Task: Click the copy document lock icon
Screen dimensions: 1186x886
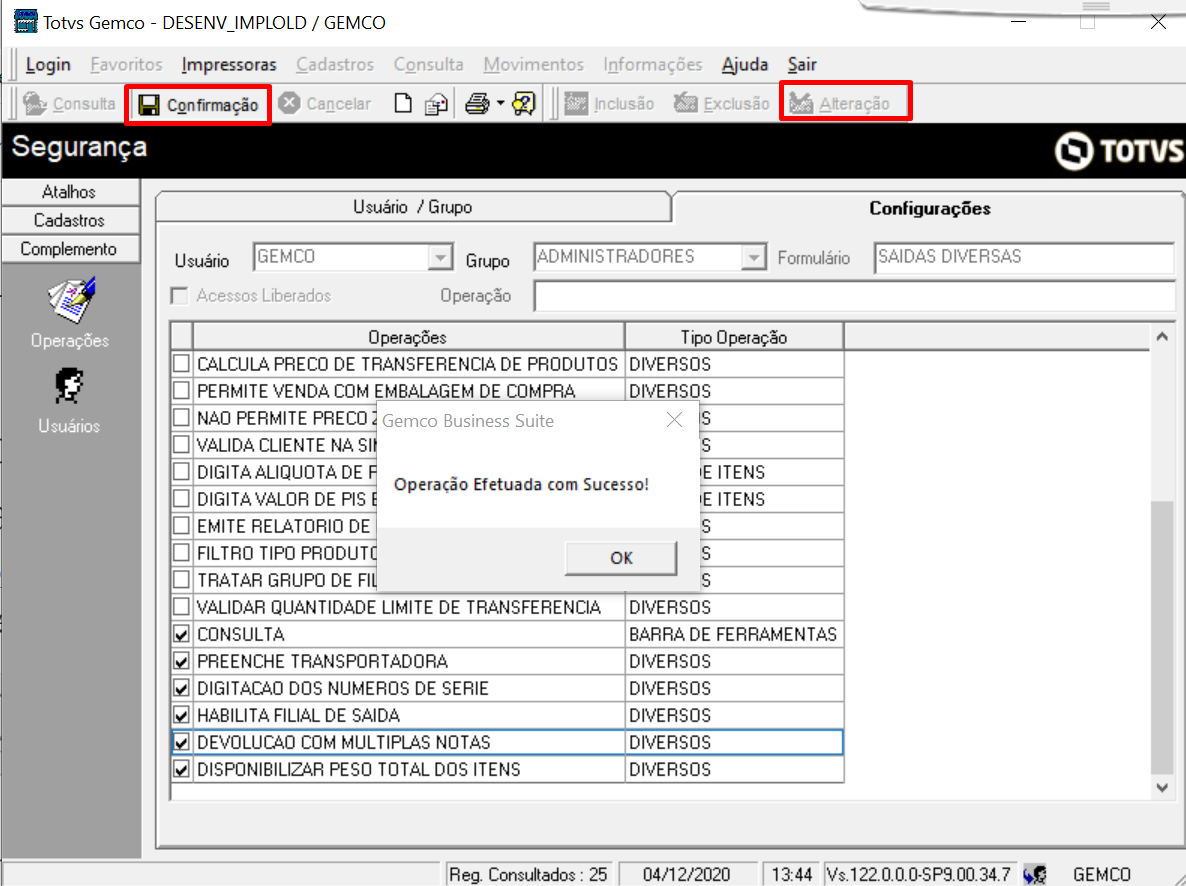Action: (x=436, y=104)
